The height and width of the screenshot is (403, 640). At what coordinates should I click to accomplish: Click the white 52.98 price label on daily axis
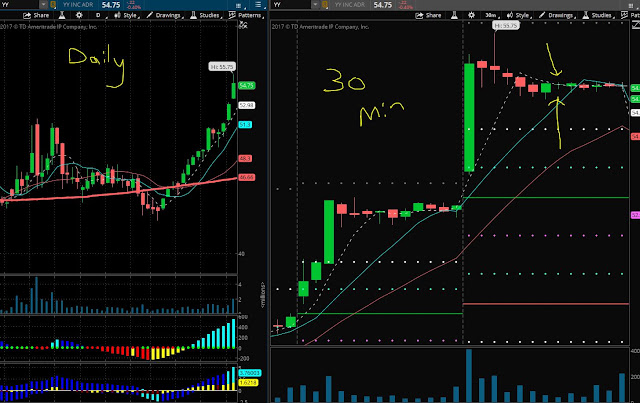click(x=247, y=105)
